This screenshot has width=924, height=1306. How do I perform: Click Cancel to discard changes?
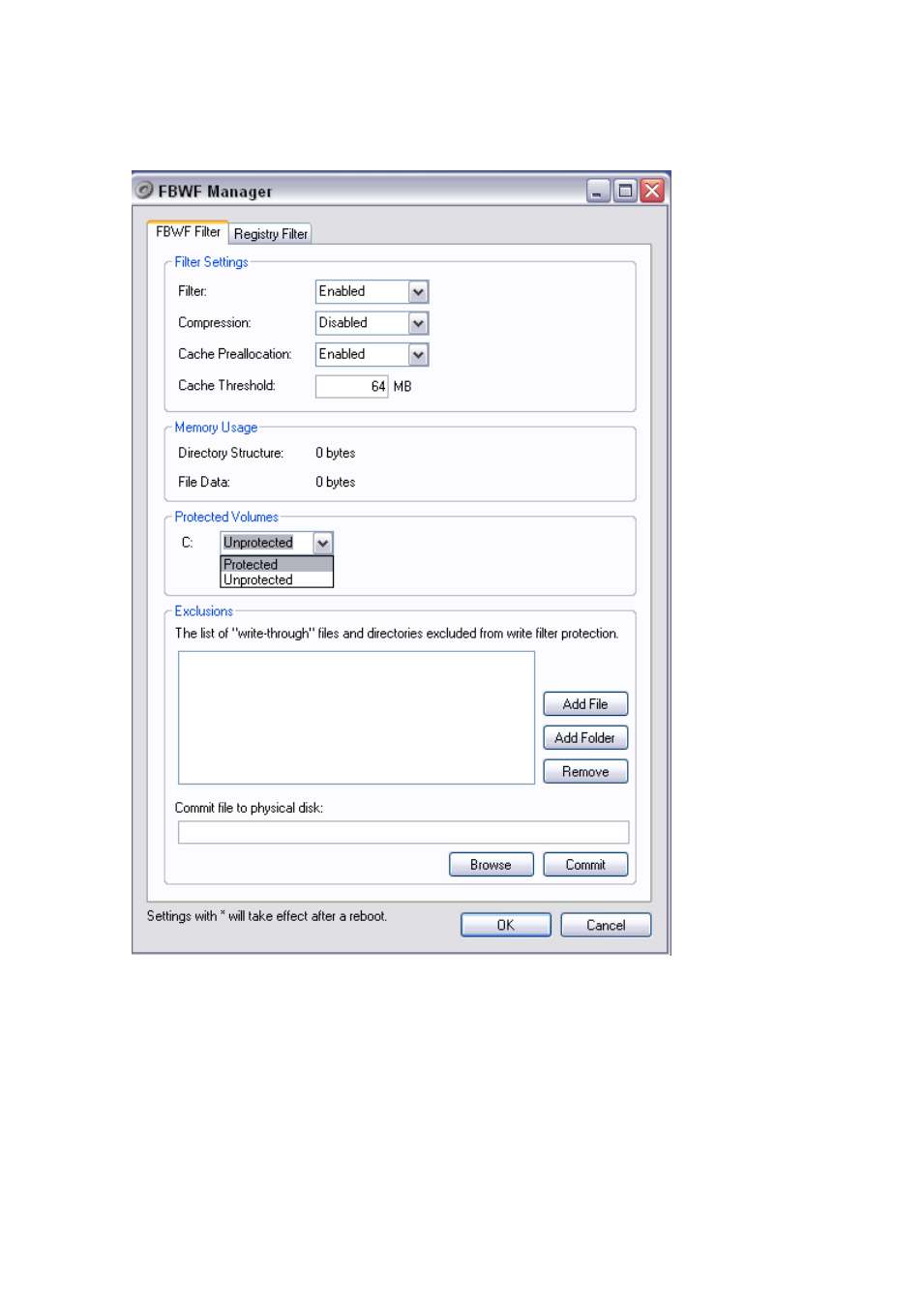pos(606,925)
